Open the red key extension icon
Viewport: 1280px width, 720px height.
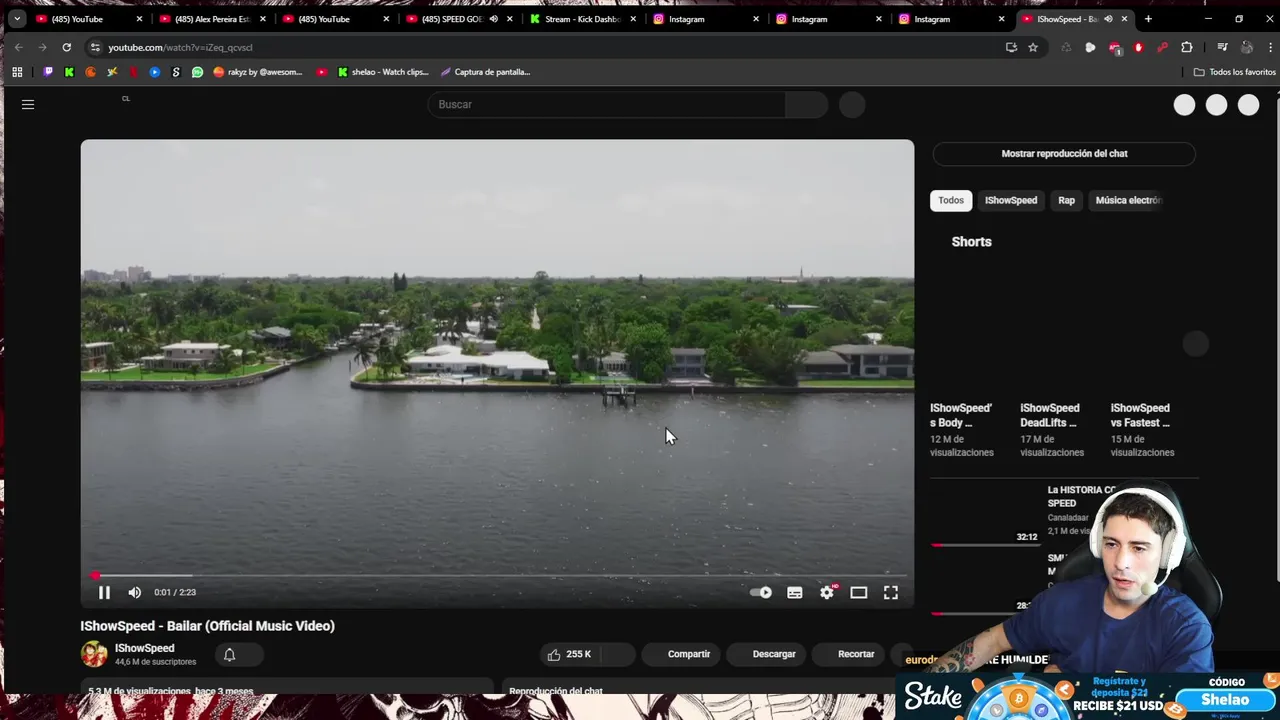[x=1162, y=47]
